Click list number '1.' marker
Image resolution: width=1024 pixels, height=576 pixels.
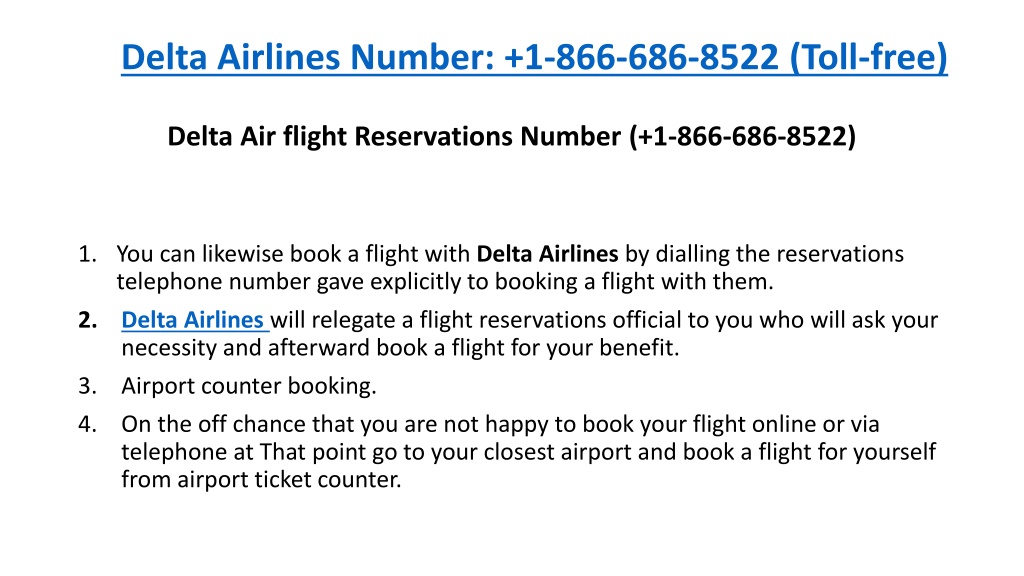pyautogui.click(x=88, y=254)
